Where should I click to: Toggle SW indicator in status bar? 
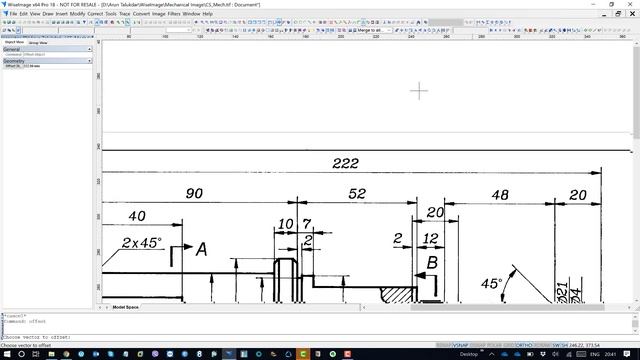556,345
